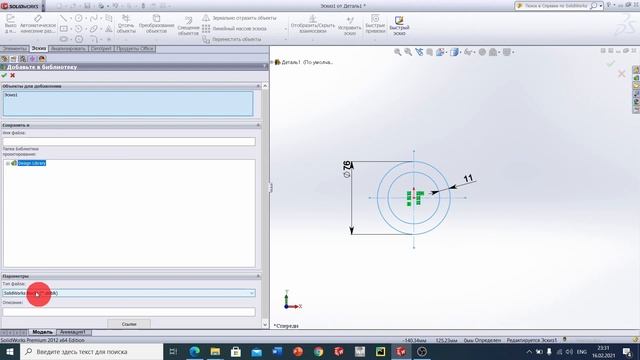Viewport: 640px width, 360px height.
Task: Click the Exit Sketch button
Action: [10, 24]
